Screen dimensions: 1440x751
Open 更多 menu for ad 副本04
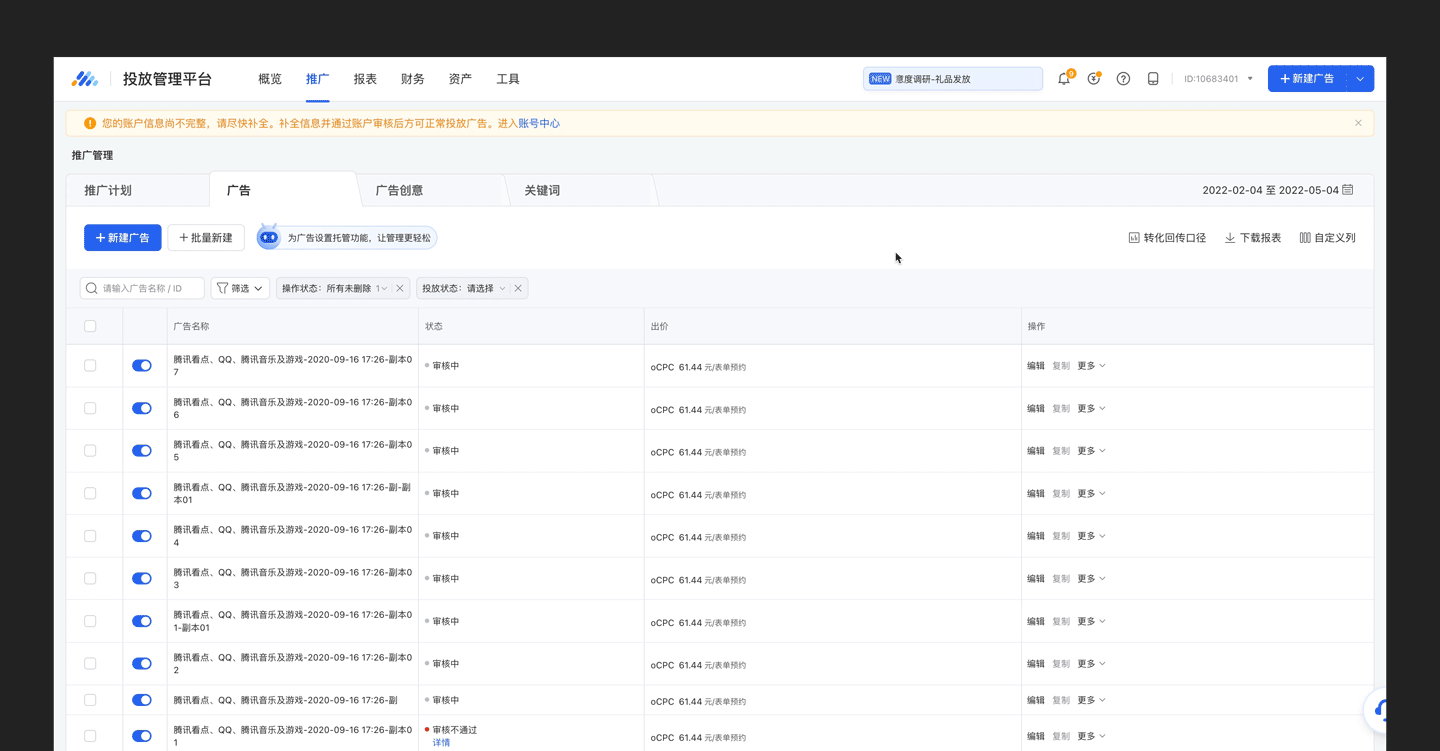click(1091, 536)
